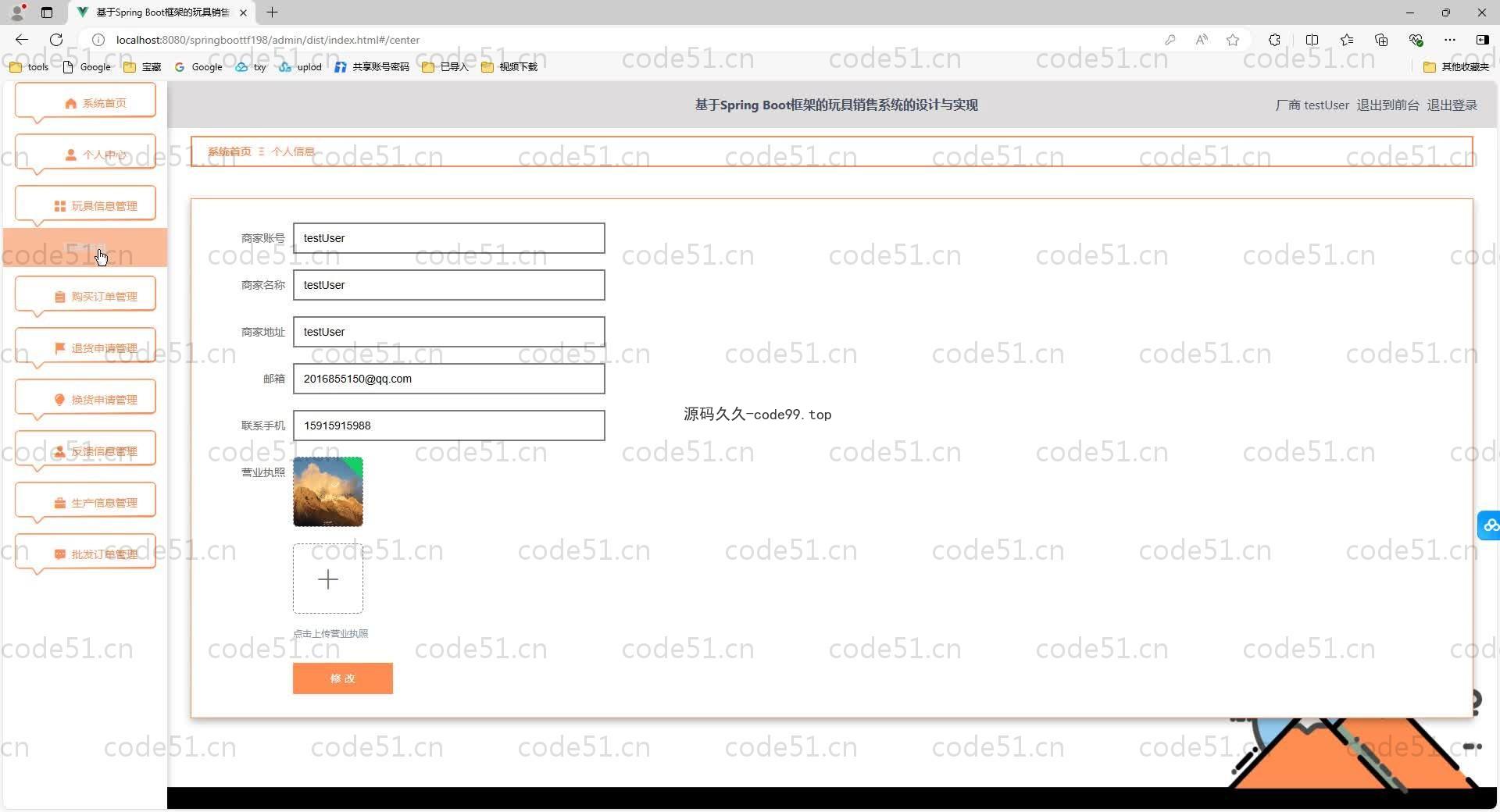Focus the 商家账号 input field

[x=448, y=238]
